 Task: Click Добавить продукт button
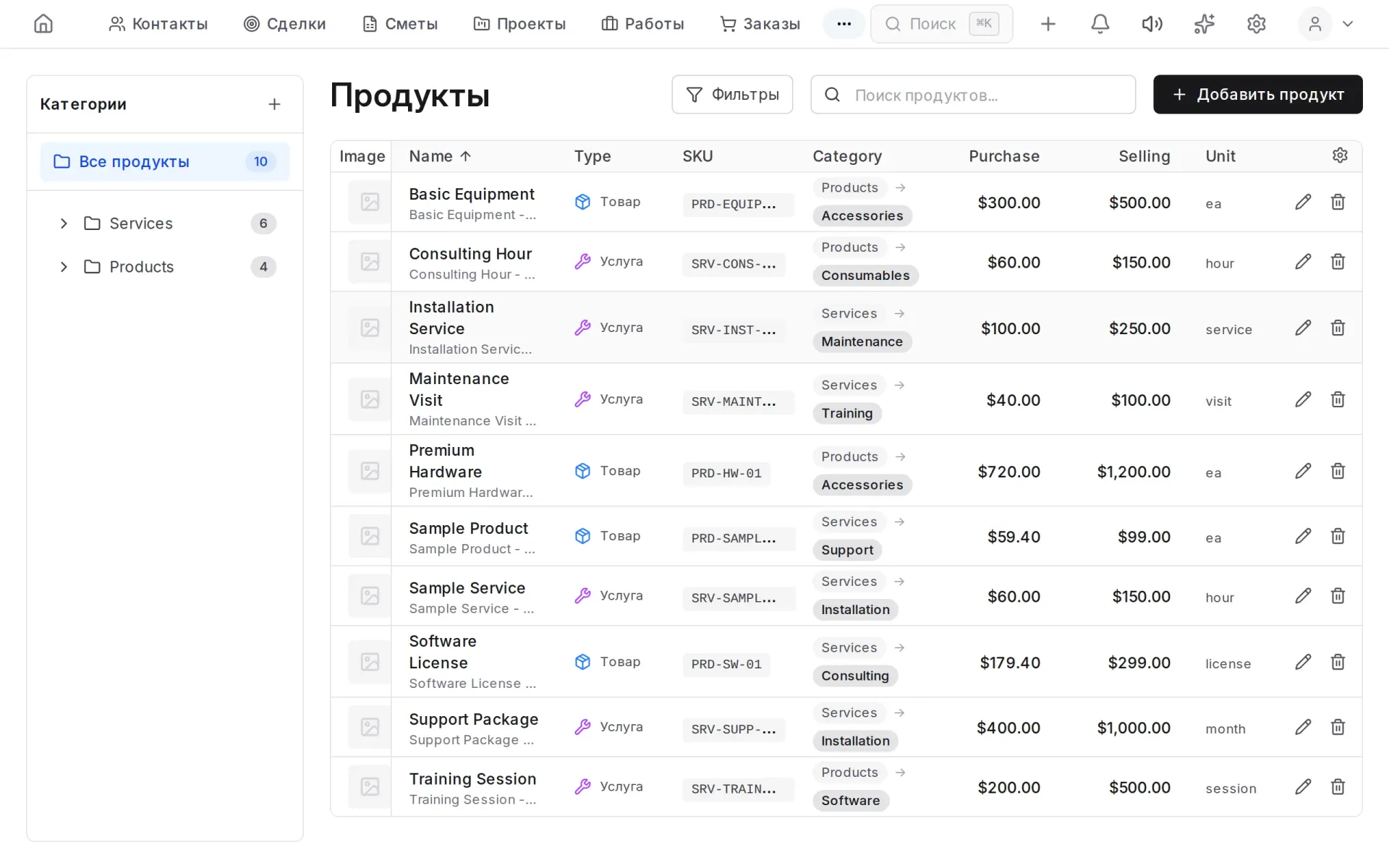(x=1257, y=95)
